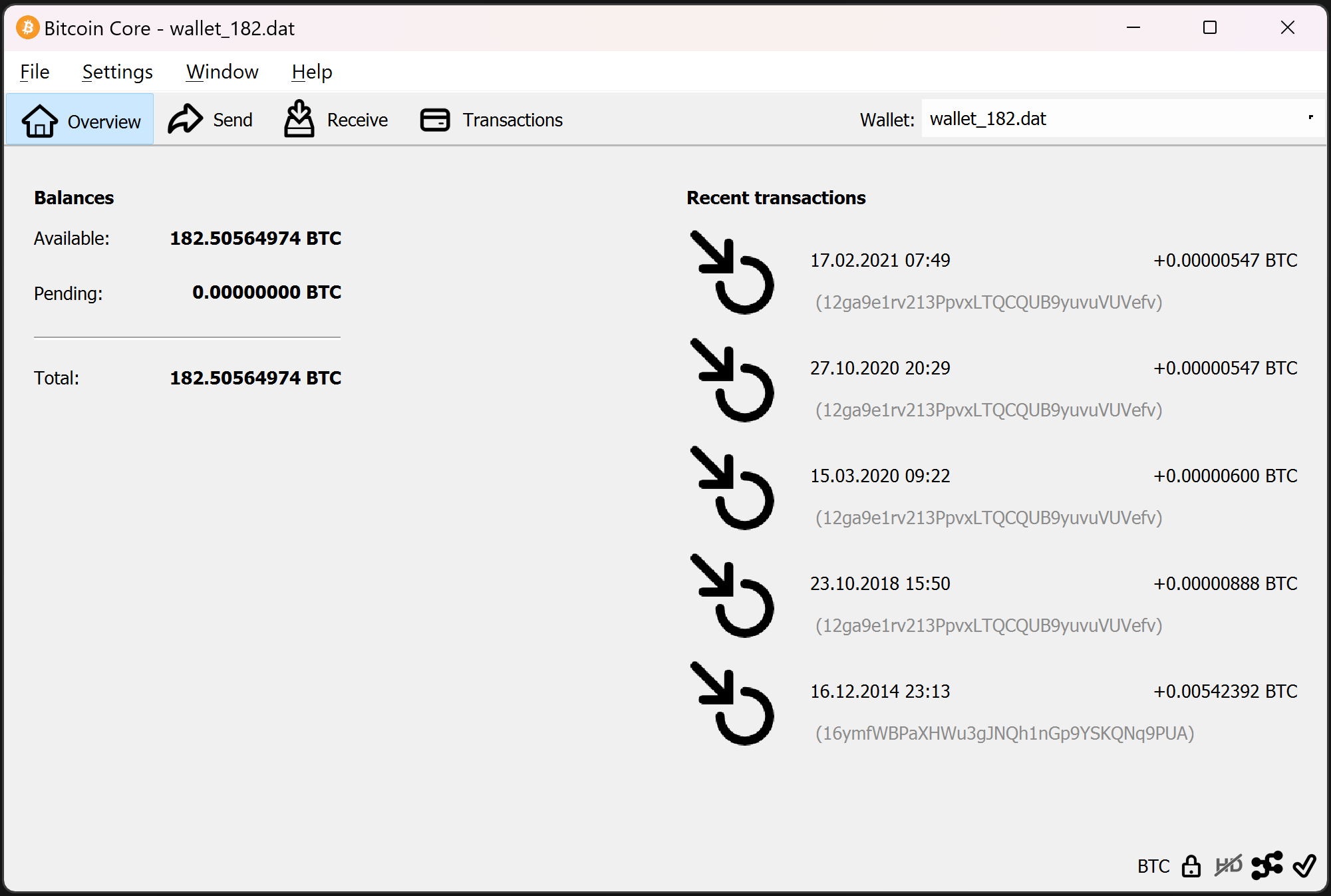Open the Help menu

click(311, 72)
